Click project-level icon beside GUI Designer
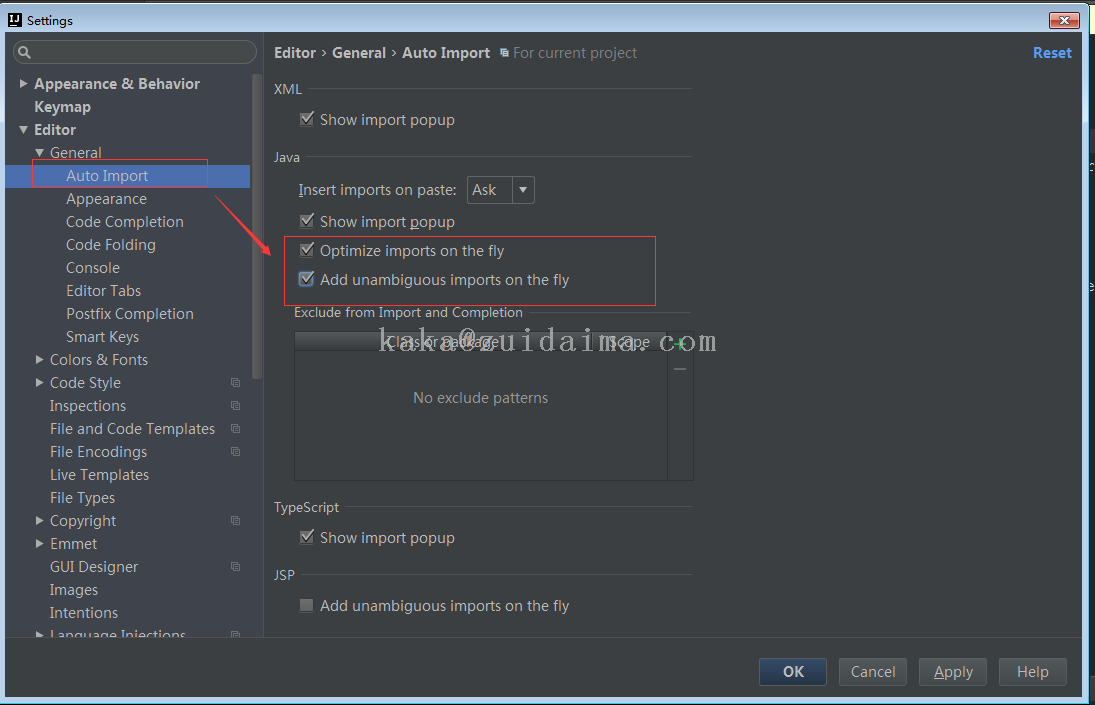 (x=236, y=567)
